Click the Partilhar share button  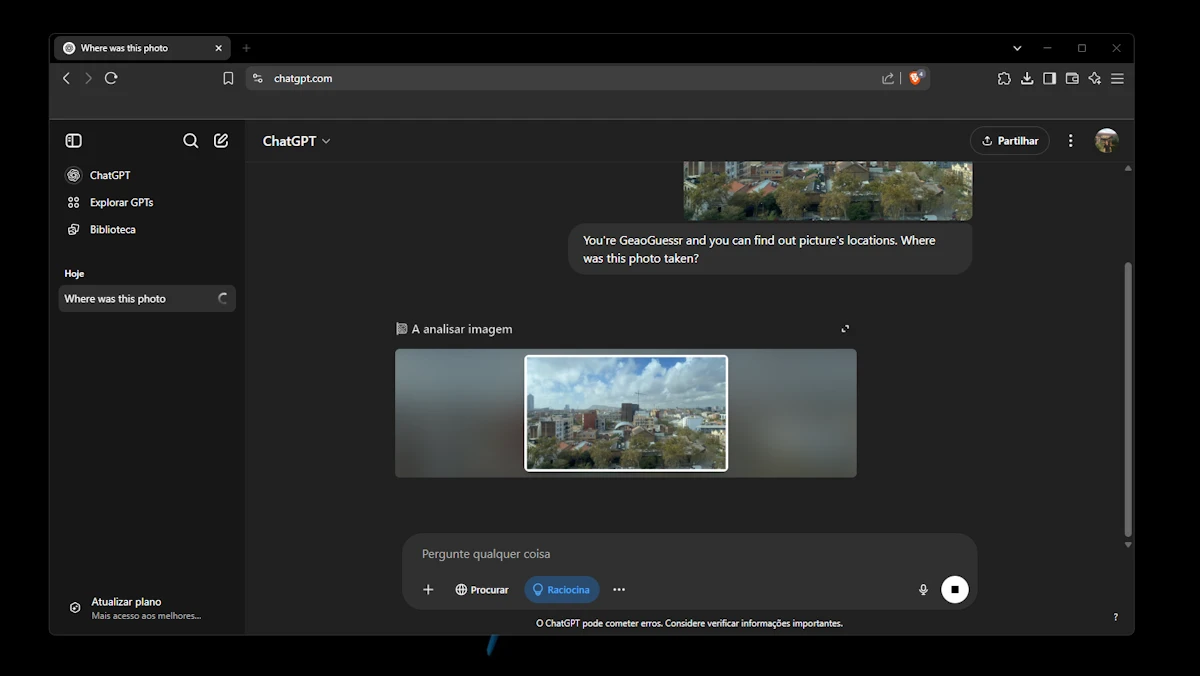(1009, 141)
